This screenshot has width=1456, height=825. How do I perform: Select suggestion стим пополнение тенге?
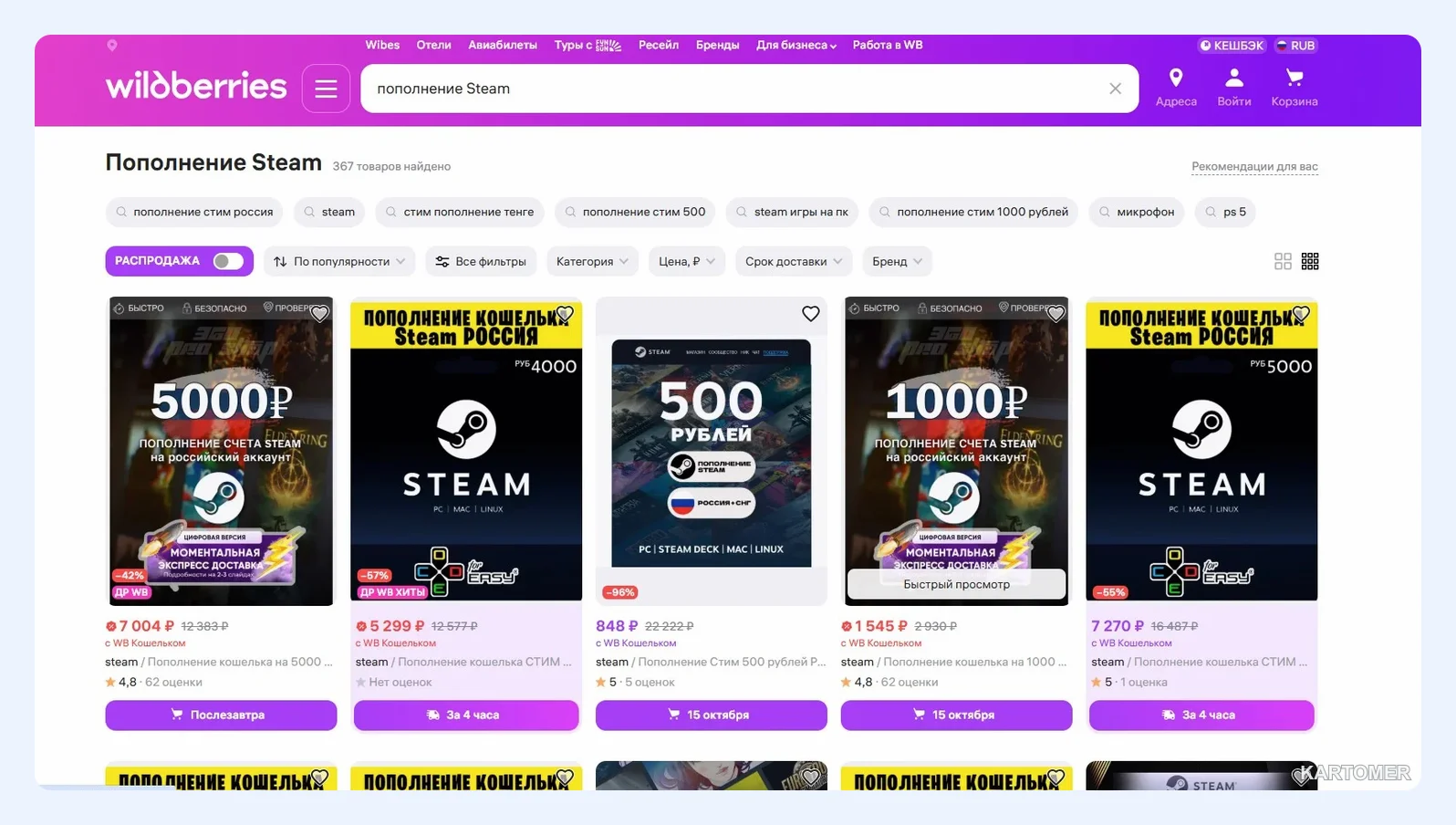click(460, 212)
